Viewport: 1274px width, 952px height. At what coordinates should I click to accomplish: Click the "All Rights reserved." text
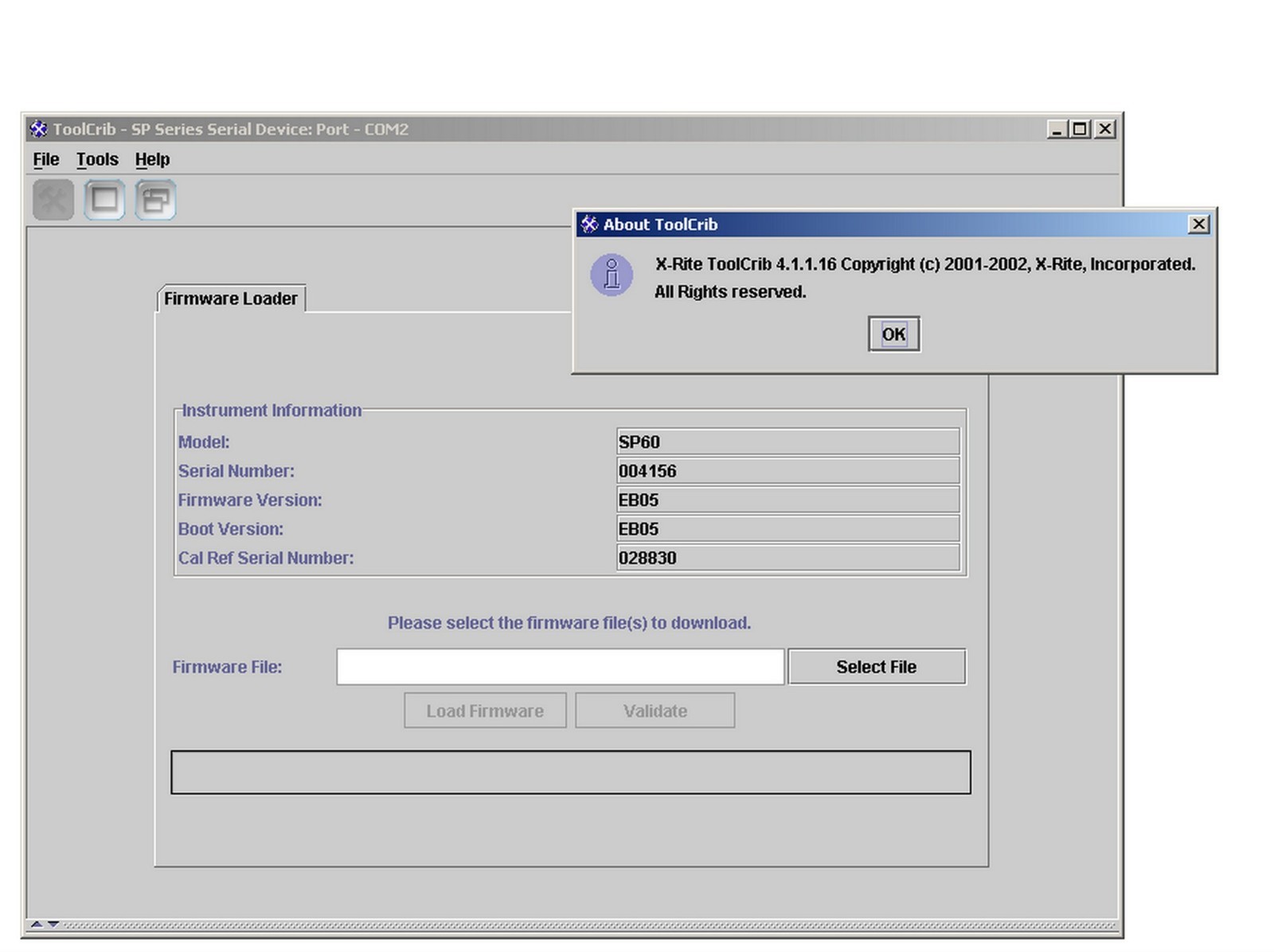730,292
